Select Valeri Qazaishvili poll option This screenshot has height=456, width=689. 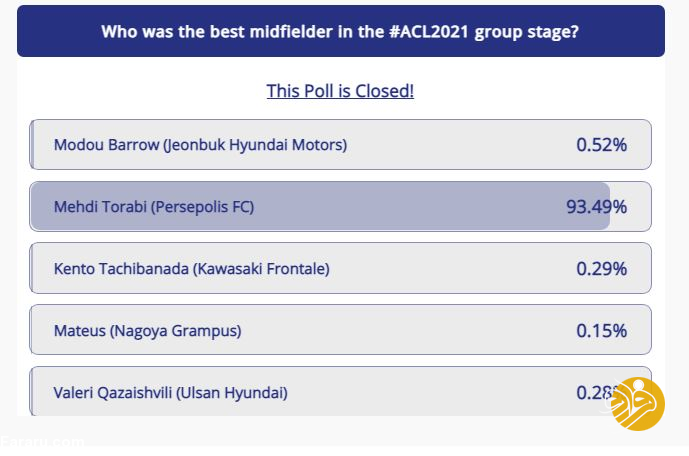click(340, 391)
